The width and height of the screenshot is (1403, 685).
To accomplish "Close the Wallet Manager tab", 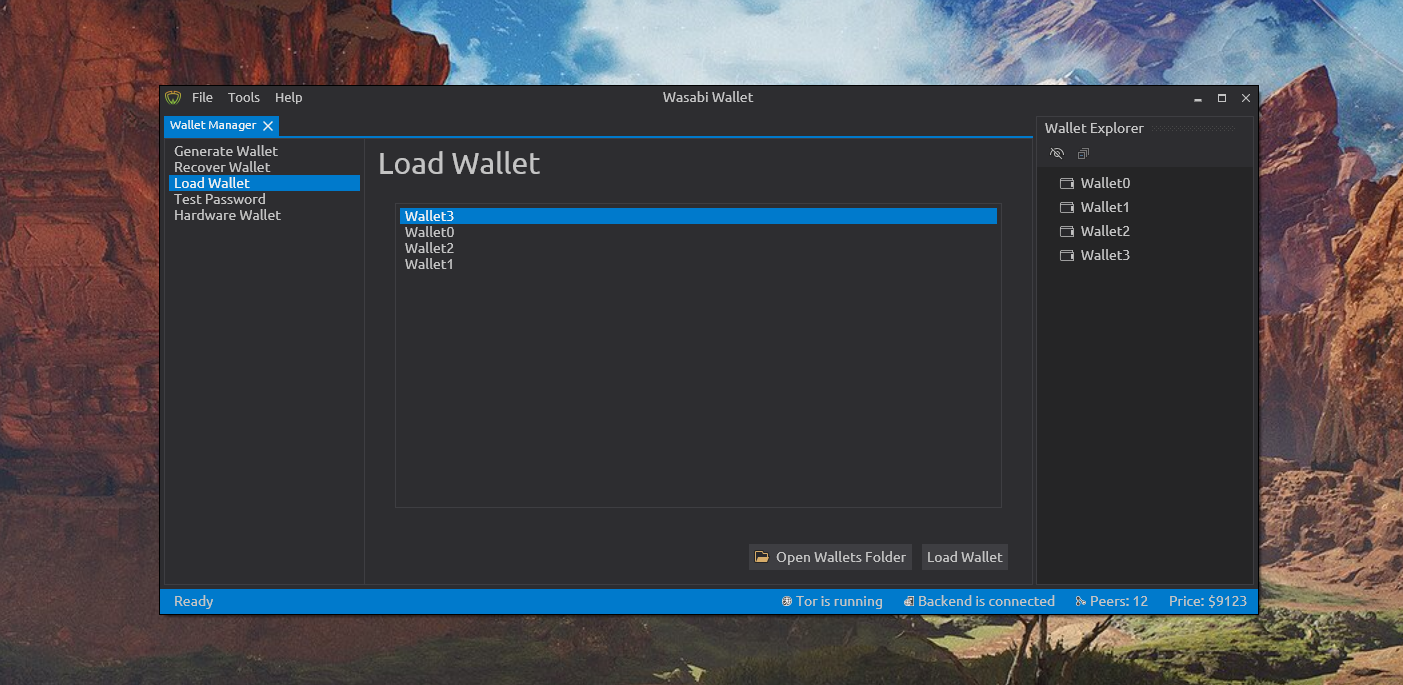I will pos(268,126).
